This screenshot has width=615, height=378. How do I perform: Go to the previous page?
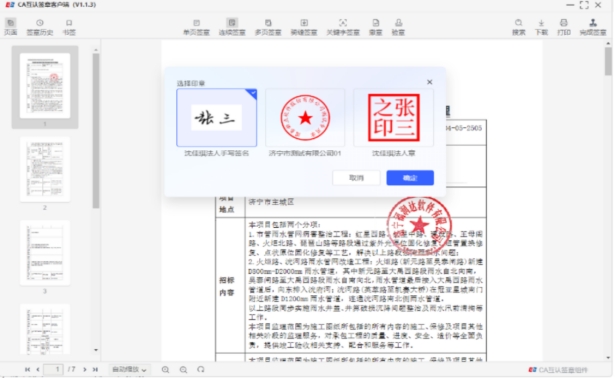coord(38,369)
